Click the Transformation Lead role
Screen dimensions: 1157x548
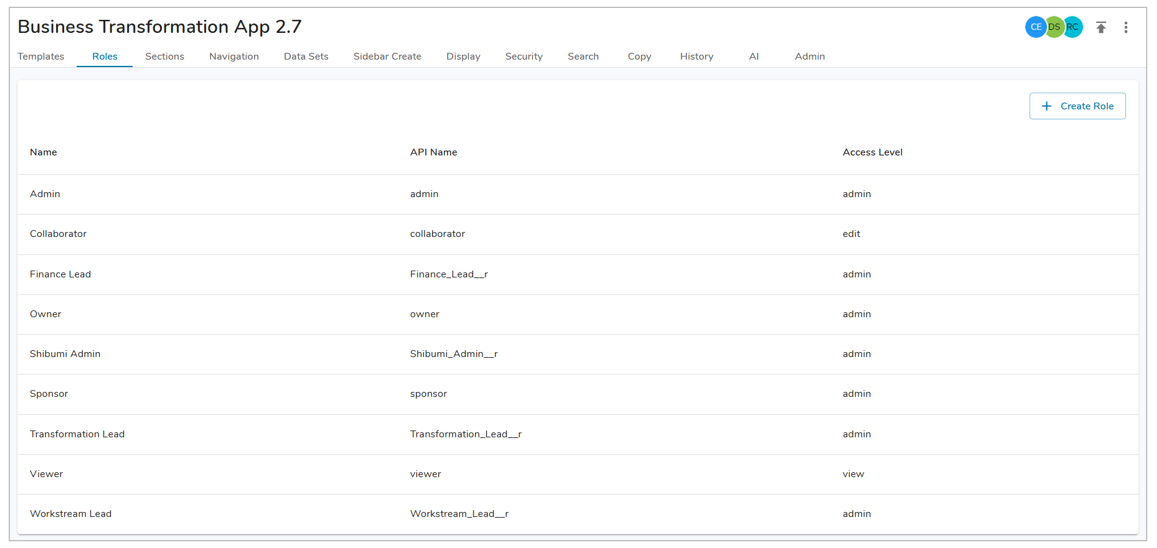77,434
